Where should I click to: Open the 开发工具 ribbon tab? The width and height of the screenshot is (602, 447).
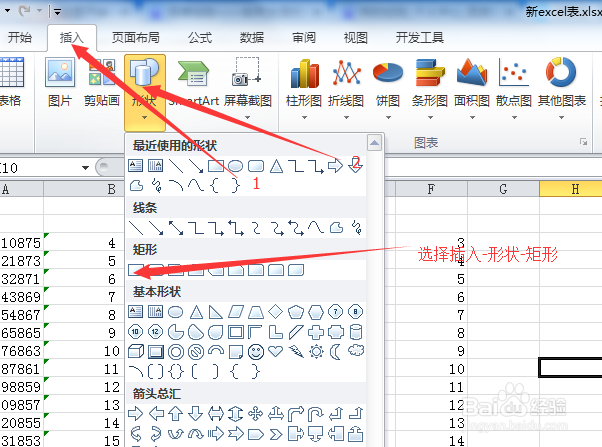point(420,37)
